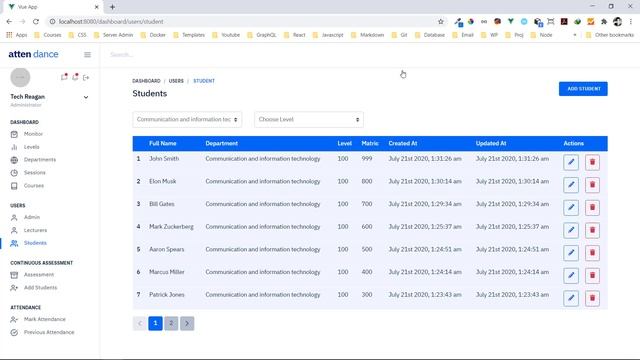Open Lecturers users page
The width and height of the screenshot is (640, 360).
[x=35, y=230]
